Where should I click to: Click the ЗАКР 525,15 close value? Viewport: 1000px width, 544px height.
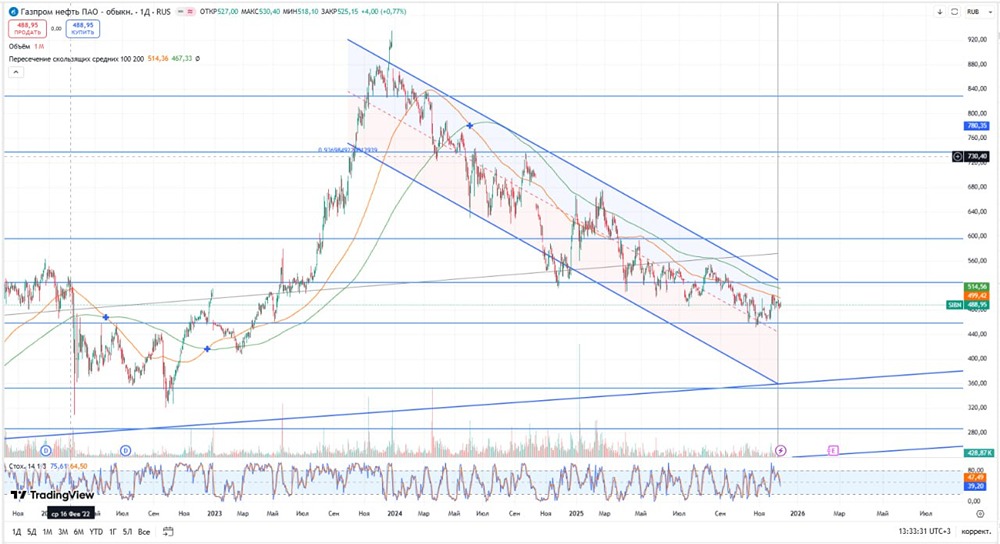(340, 11)
